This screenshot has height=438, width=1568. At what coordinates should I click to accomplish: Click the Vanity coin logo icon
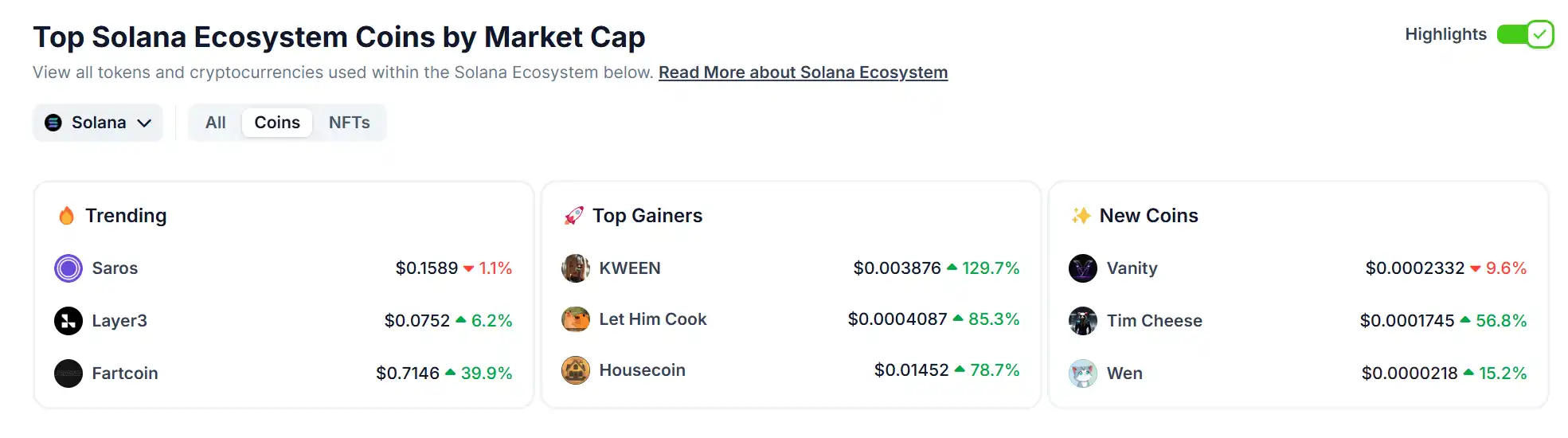pos(1082,268)
